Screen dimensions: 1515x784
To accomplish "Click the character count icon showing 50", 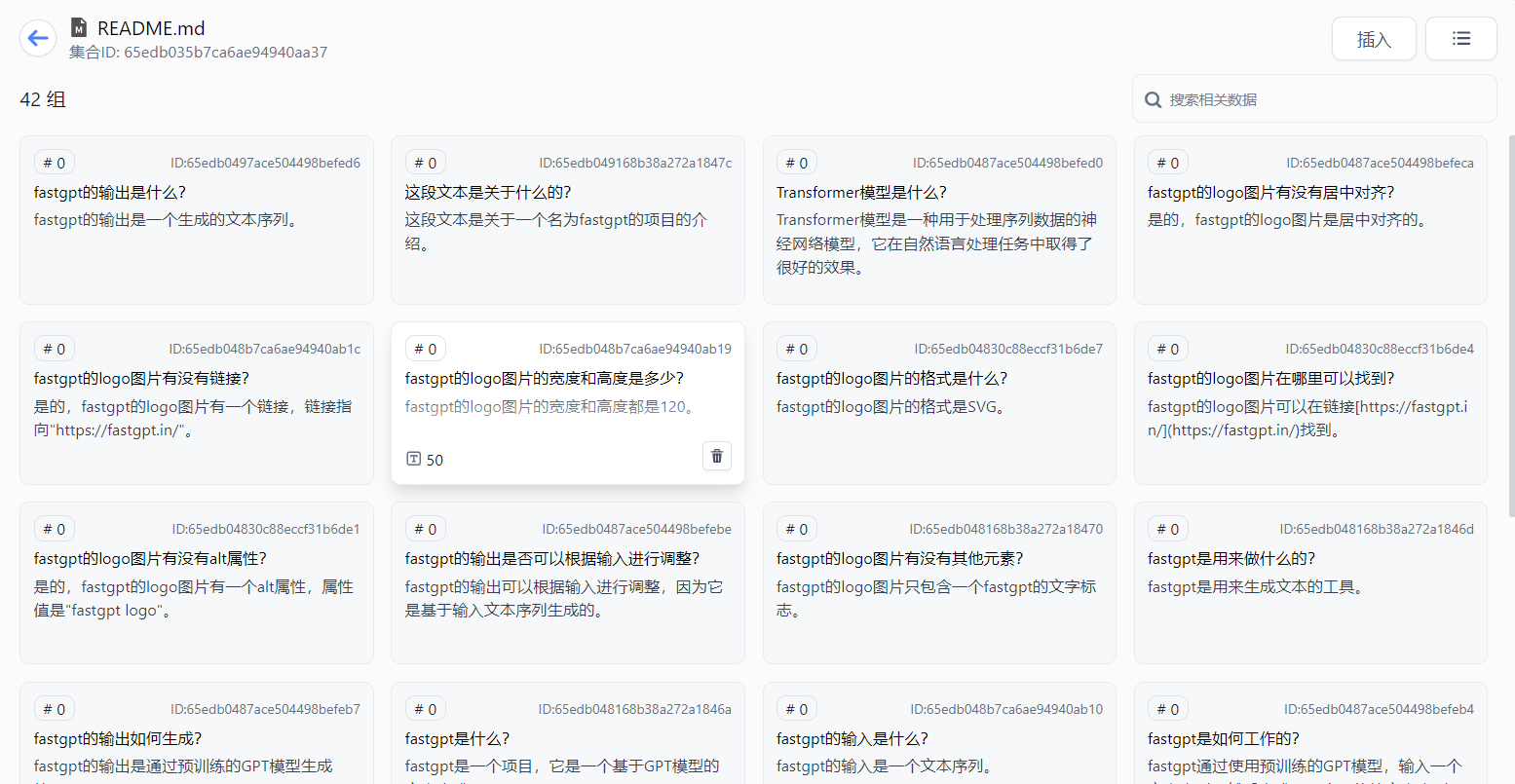I will tap(413, 460).
